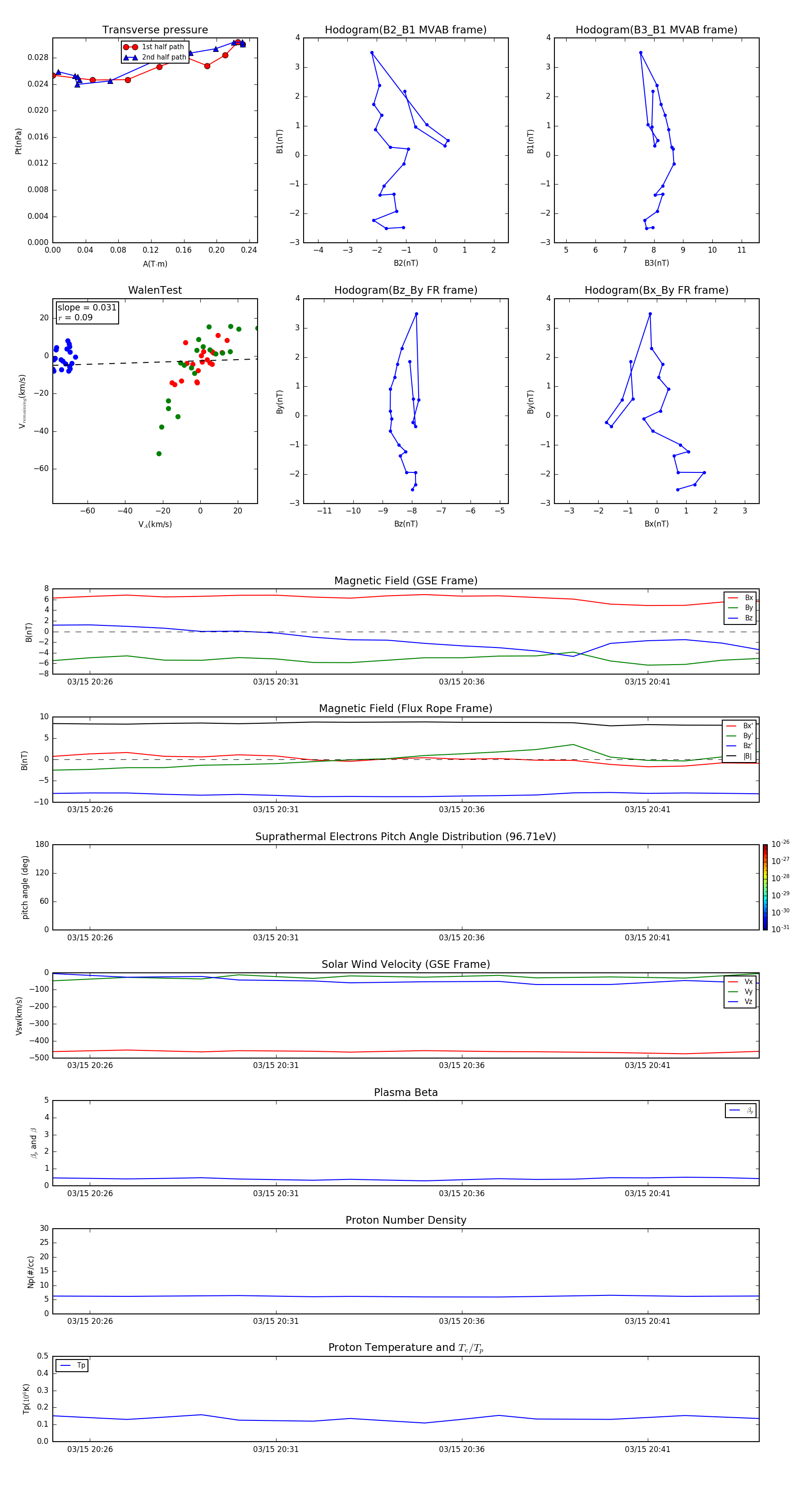Click the 'Hodogram(B3_B1 MVAB frame)' title
812x1489 pixels.
pyautogui.click(x=656, y=29)
